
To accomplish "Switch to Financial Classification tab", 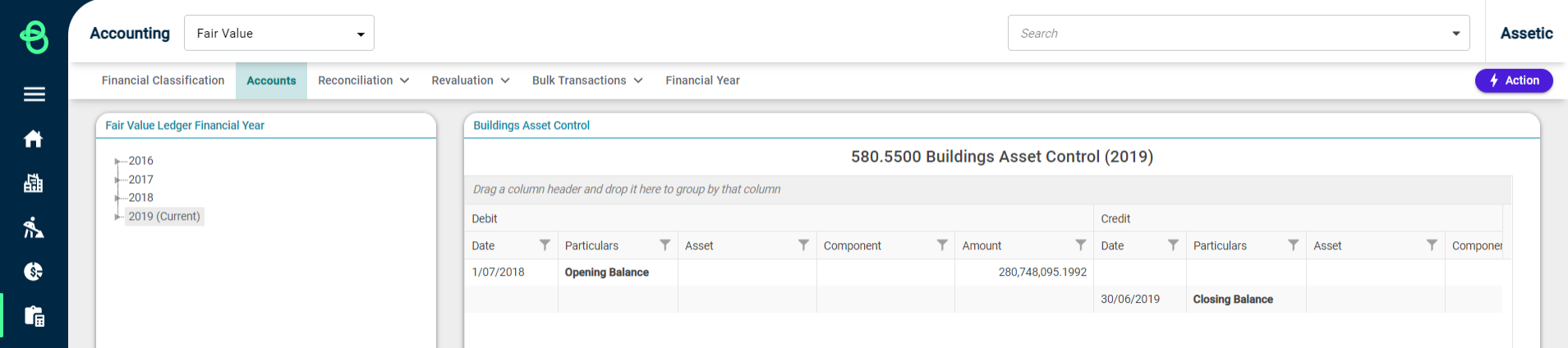I will click(163, 80).
